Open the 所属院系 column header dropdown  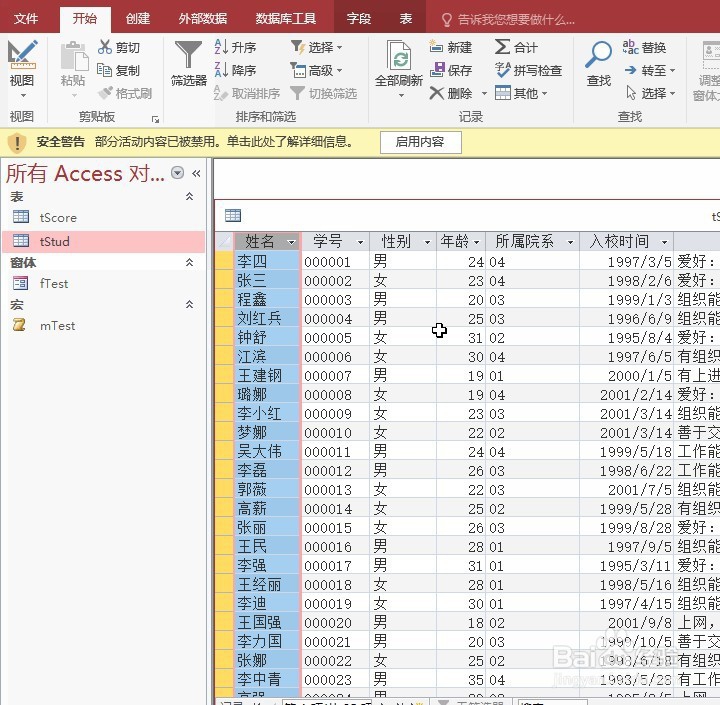pyautogui.click(x=570, y=242)
